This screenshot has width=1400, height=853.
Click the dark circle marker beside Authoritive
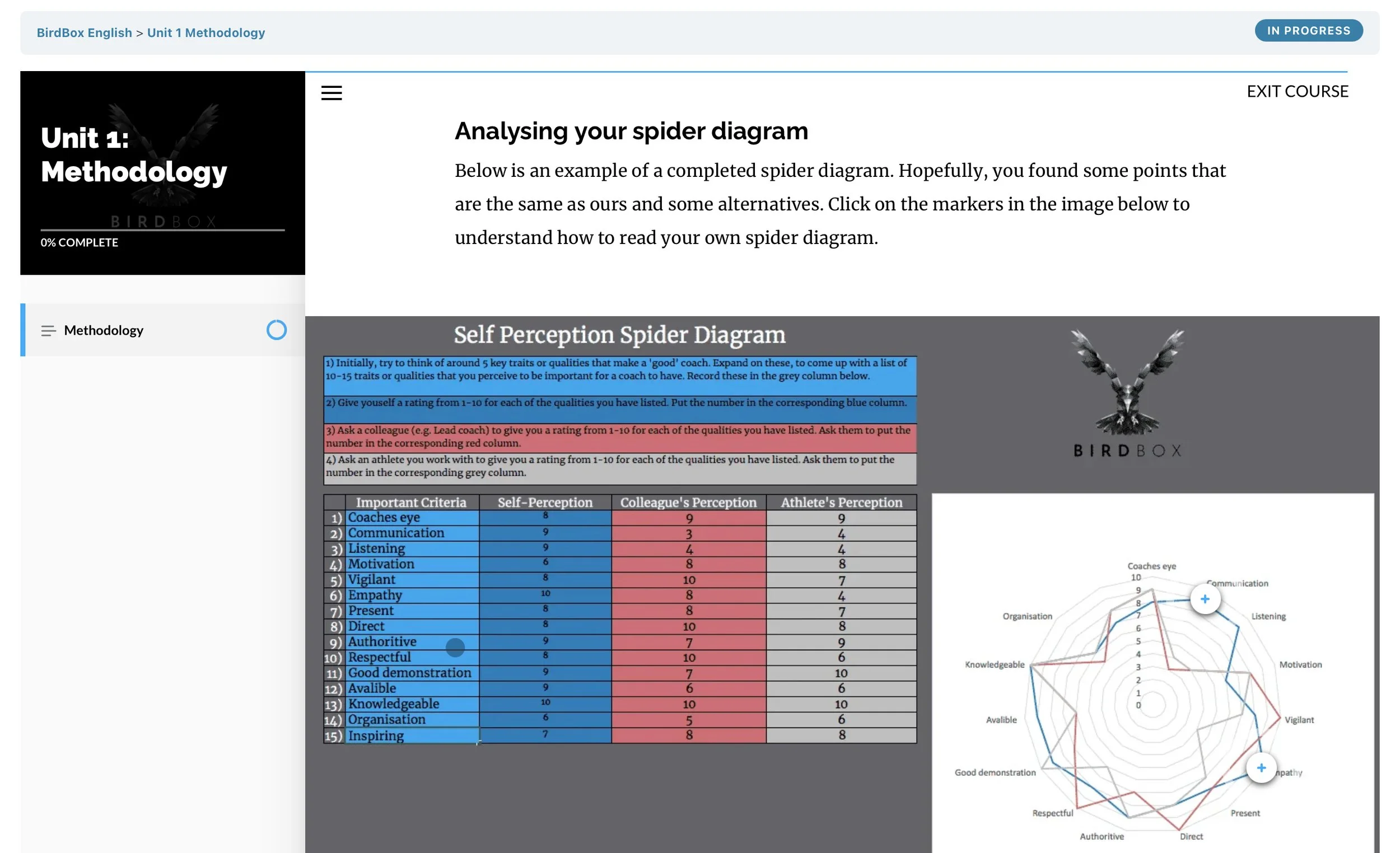(455, 647)
